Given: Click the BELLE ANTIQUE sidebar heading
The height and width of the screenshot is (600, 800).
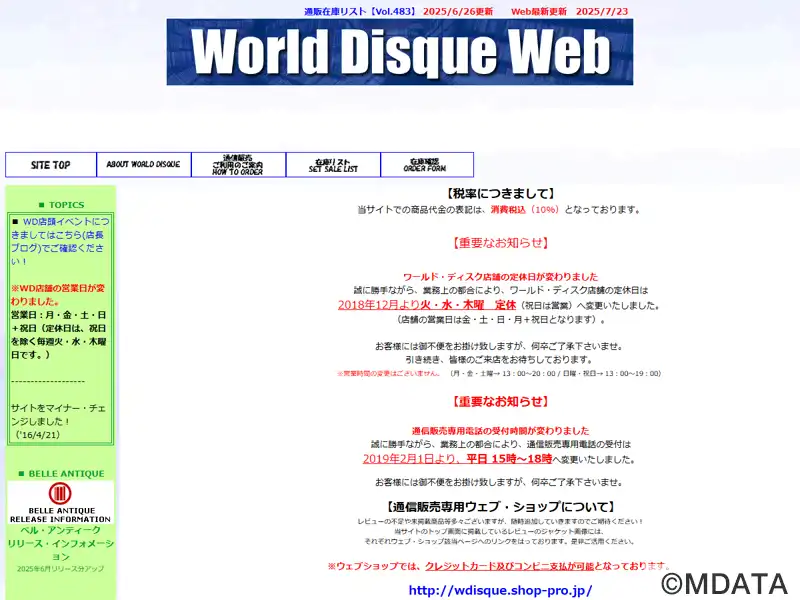Looking at the screenshot, I should 61,473.
